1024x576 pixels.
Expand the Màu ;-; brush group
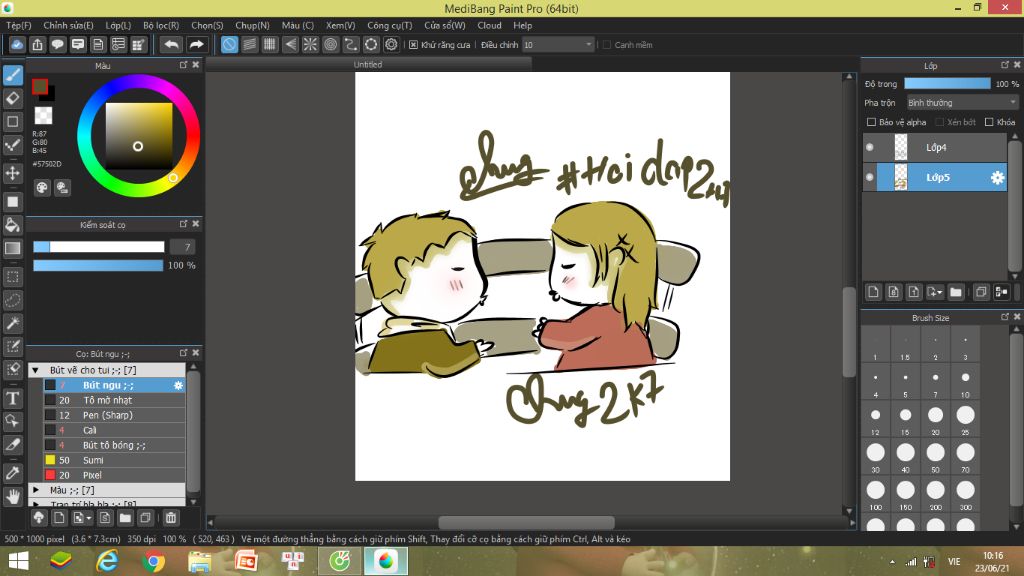pos(36,490)
